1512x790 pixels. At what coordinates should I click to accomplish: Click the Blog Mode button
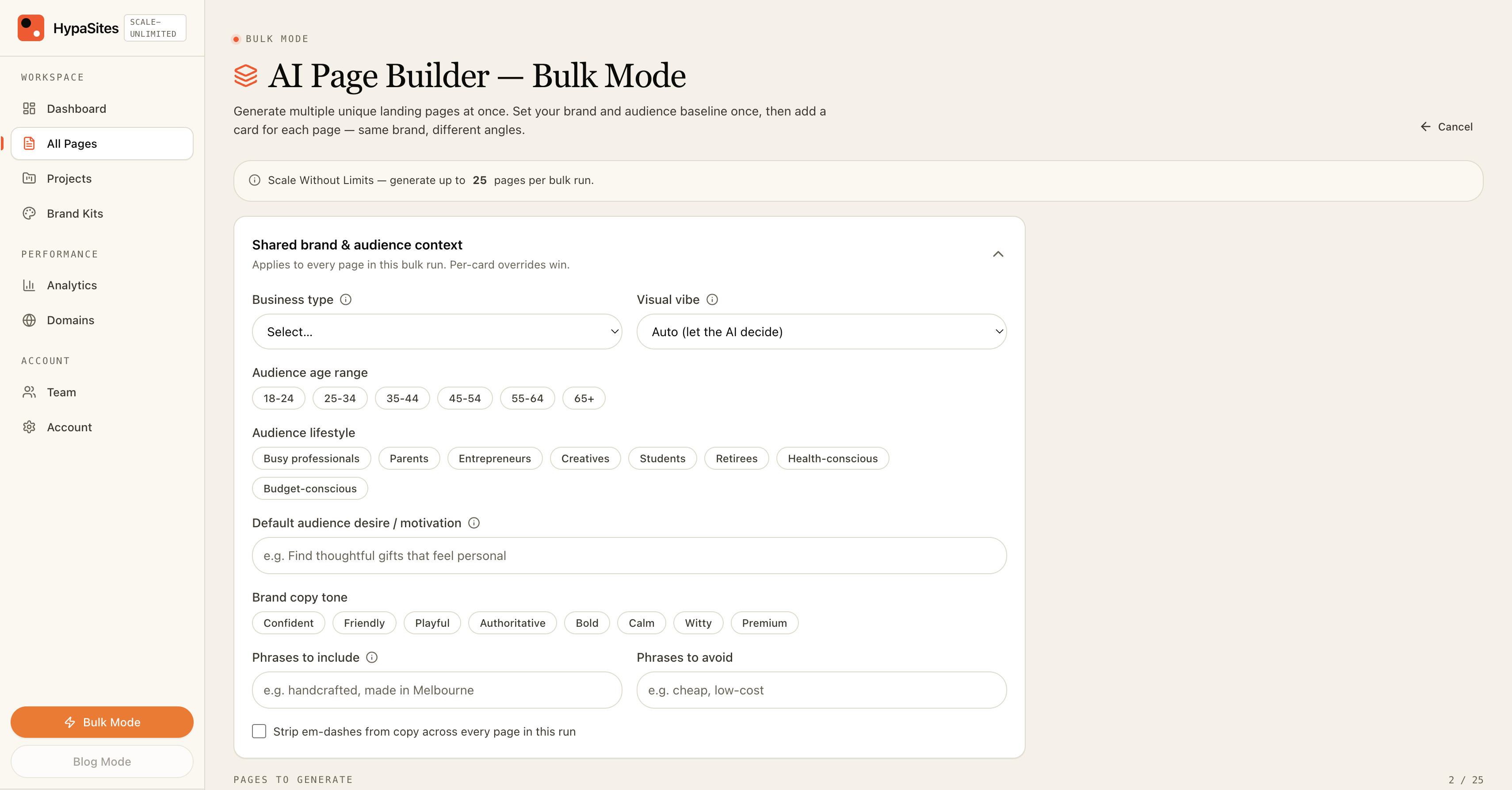click(x=102, y=761)
